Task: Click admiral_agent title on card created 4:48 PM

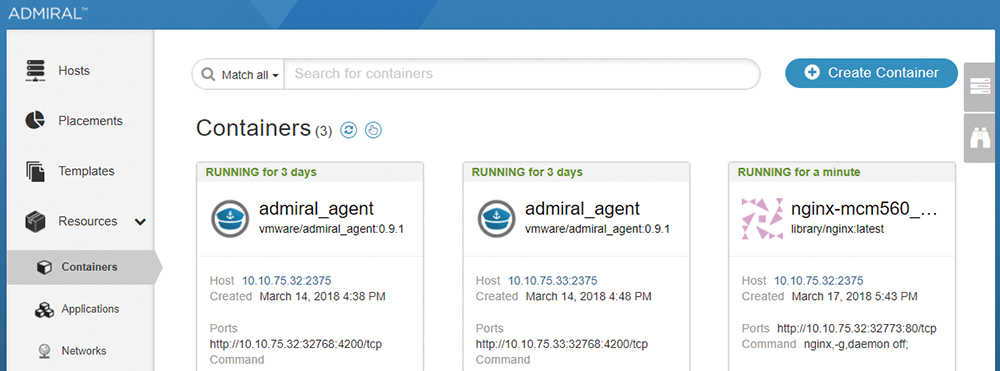Action: (x=582, y=209)
